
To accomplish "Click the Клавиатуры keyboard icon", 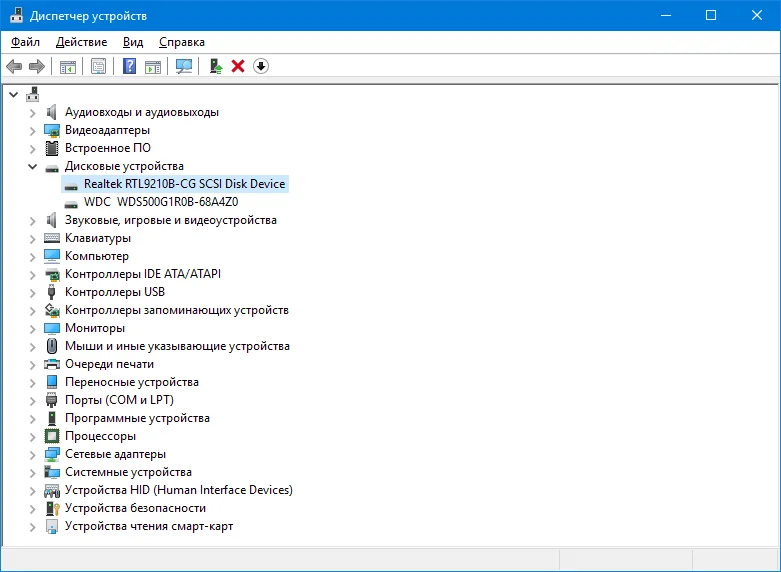I will (x=52, y=238).
